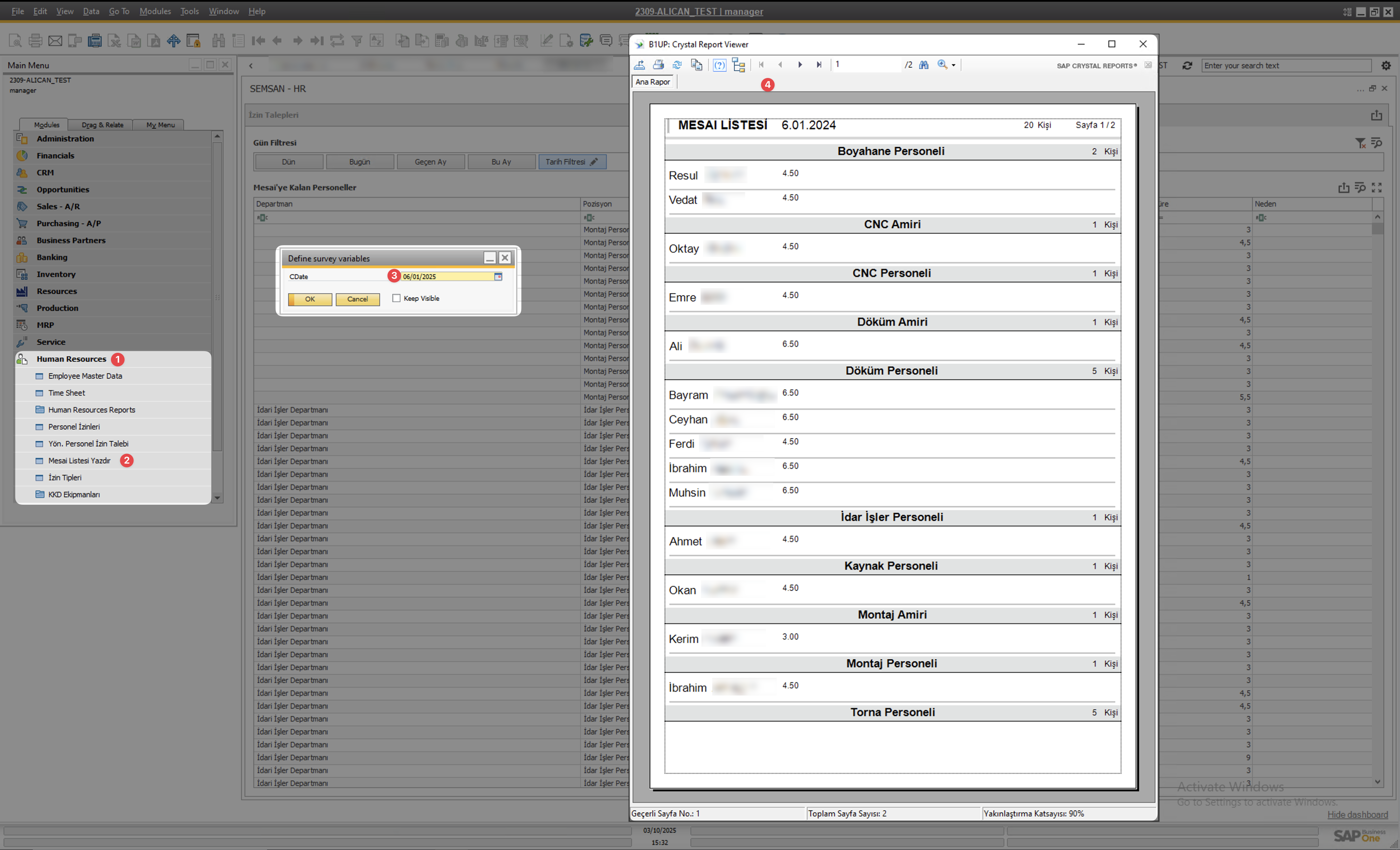Click OK in Define survey variables
Image resolution: width=1400 pixels, height=850 pixels.
(310, 299)
